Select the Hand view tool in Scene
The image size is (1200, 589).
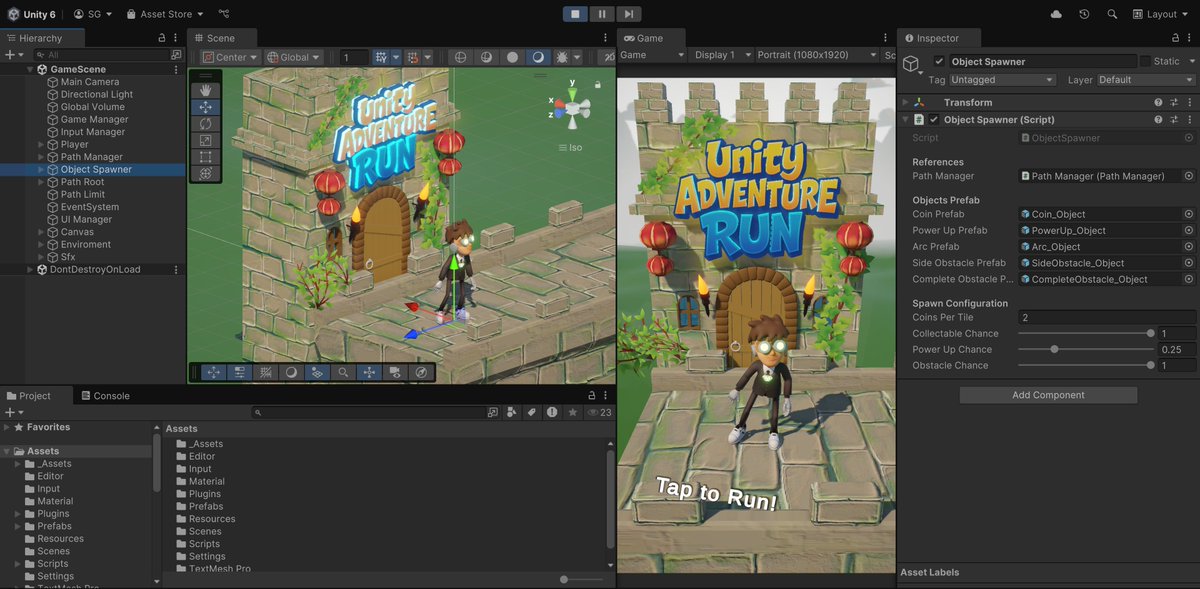click(x=205, y=90)
